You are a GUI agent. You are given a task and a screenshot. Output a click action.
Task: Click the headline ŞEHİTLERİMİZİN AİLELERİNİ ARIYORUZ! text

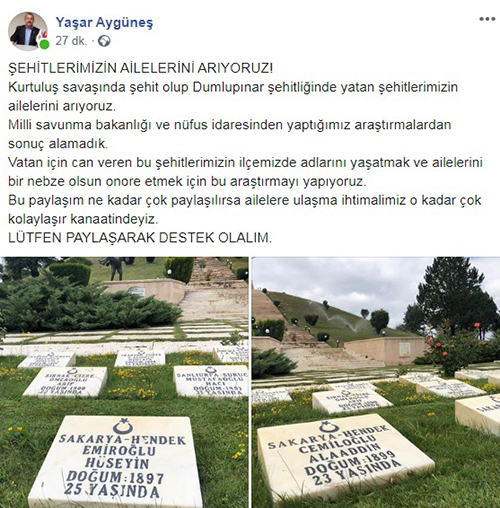140,68
